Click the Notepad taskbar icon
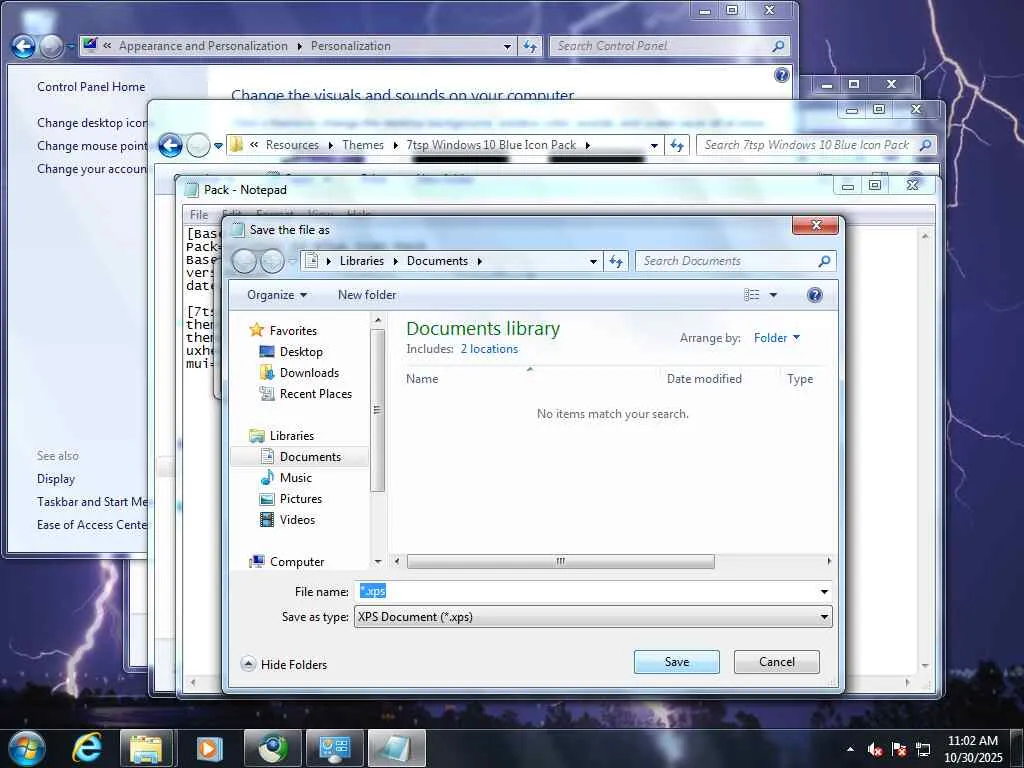 (x=397, y=749)
